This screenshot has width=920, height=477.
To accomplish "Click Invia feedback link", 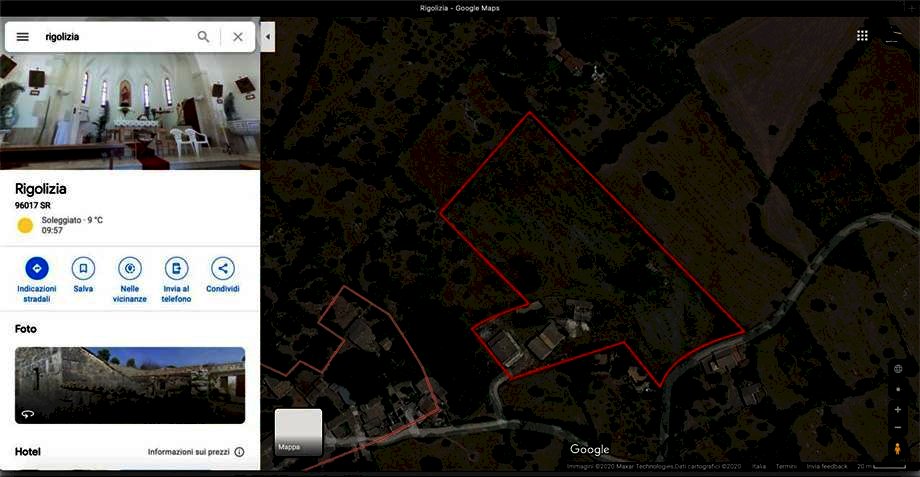I will click(x=827, y=466).
